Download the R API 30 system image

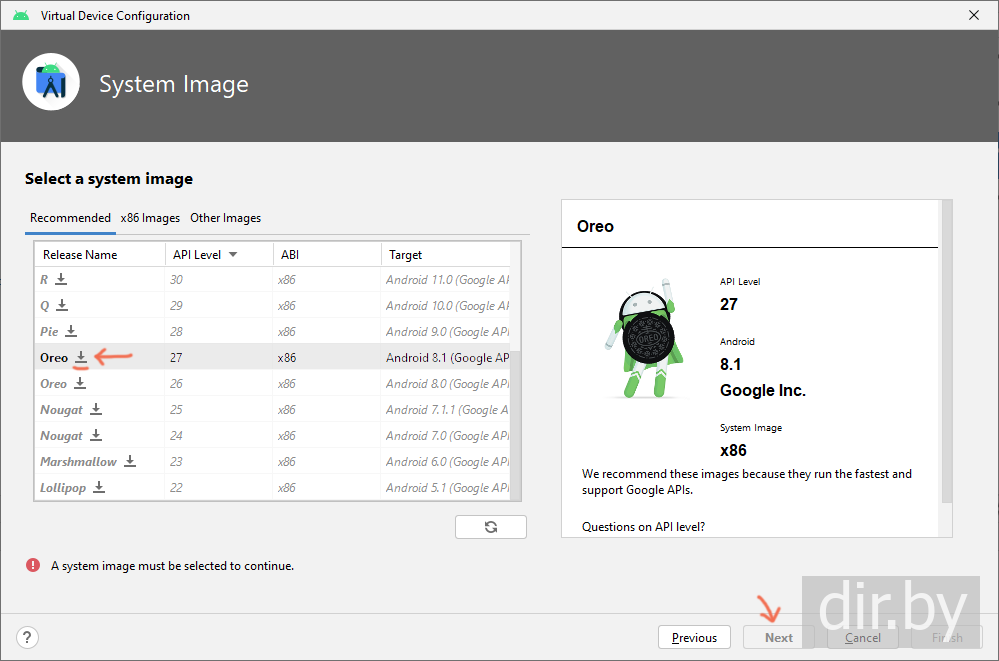[x=61, y=279]
